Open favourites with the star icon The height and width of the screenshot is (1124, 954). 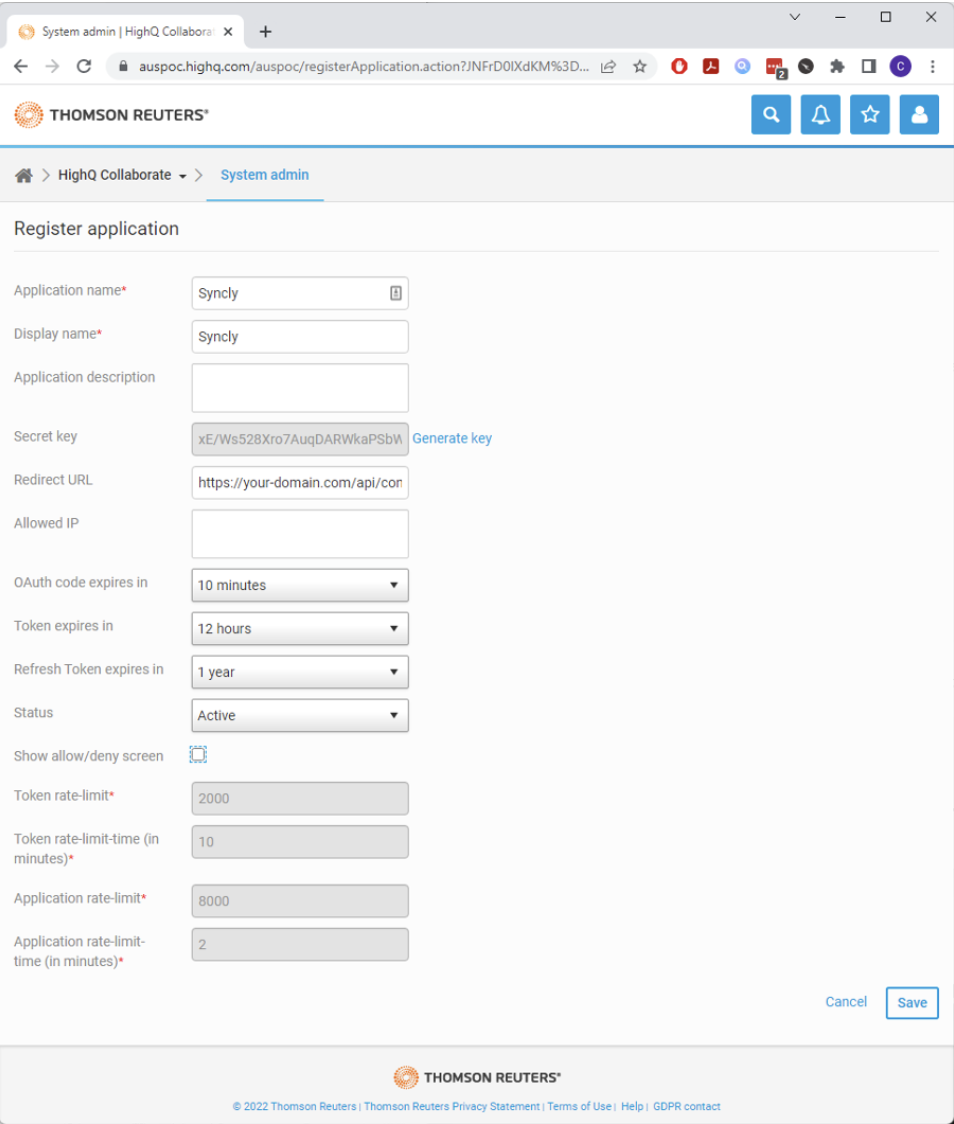pyautogui.click(x=869, y=114)
